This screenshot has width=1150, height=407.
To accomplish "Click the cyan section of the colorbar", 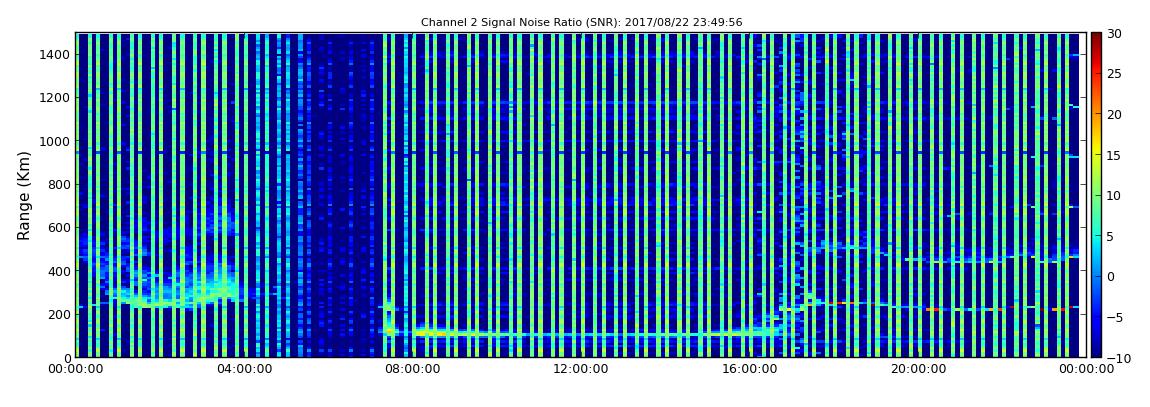I will 1096,236.
